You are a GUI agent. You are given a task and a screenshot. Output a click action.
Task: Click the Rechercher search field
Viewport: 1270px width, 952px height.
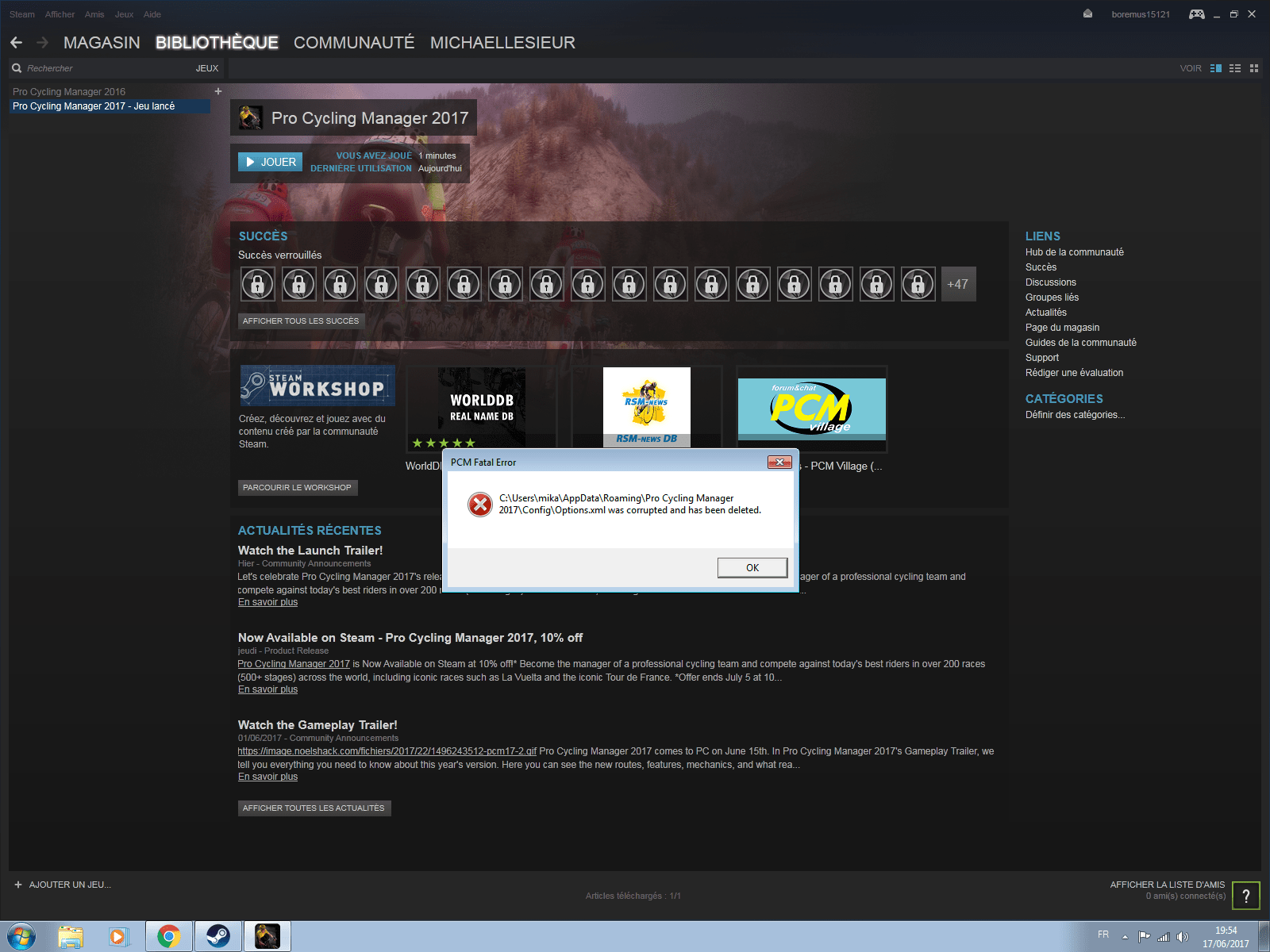(107, 68)
